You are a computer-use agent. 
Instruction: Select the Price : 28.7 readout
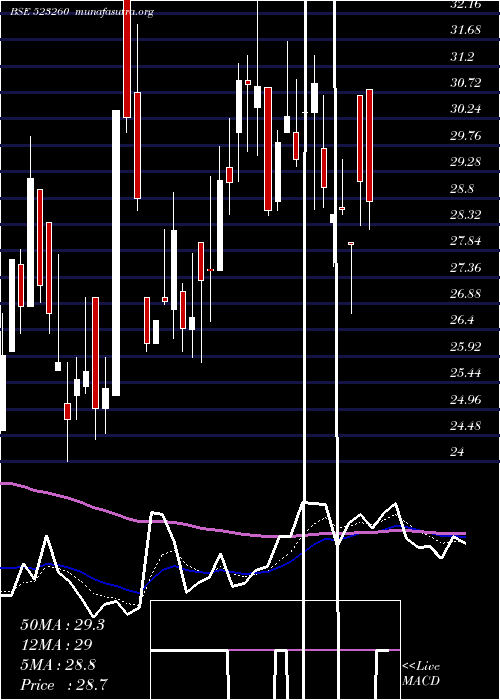pyautogui.click(x=64, y=685)
